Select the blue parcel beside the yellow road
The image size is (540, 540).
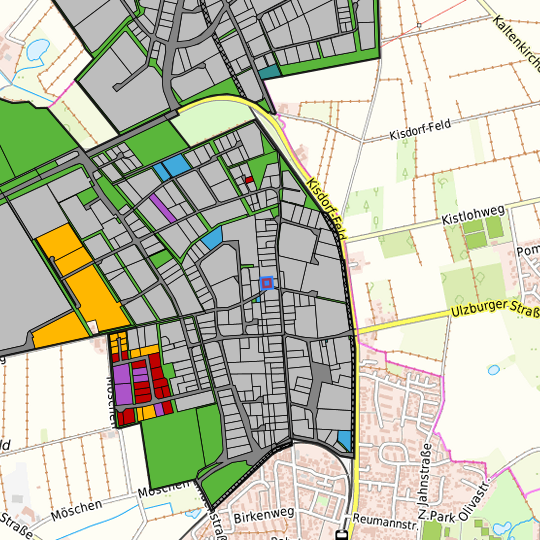(345, 440)
